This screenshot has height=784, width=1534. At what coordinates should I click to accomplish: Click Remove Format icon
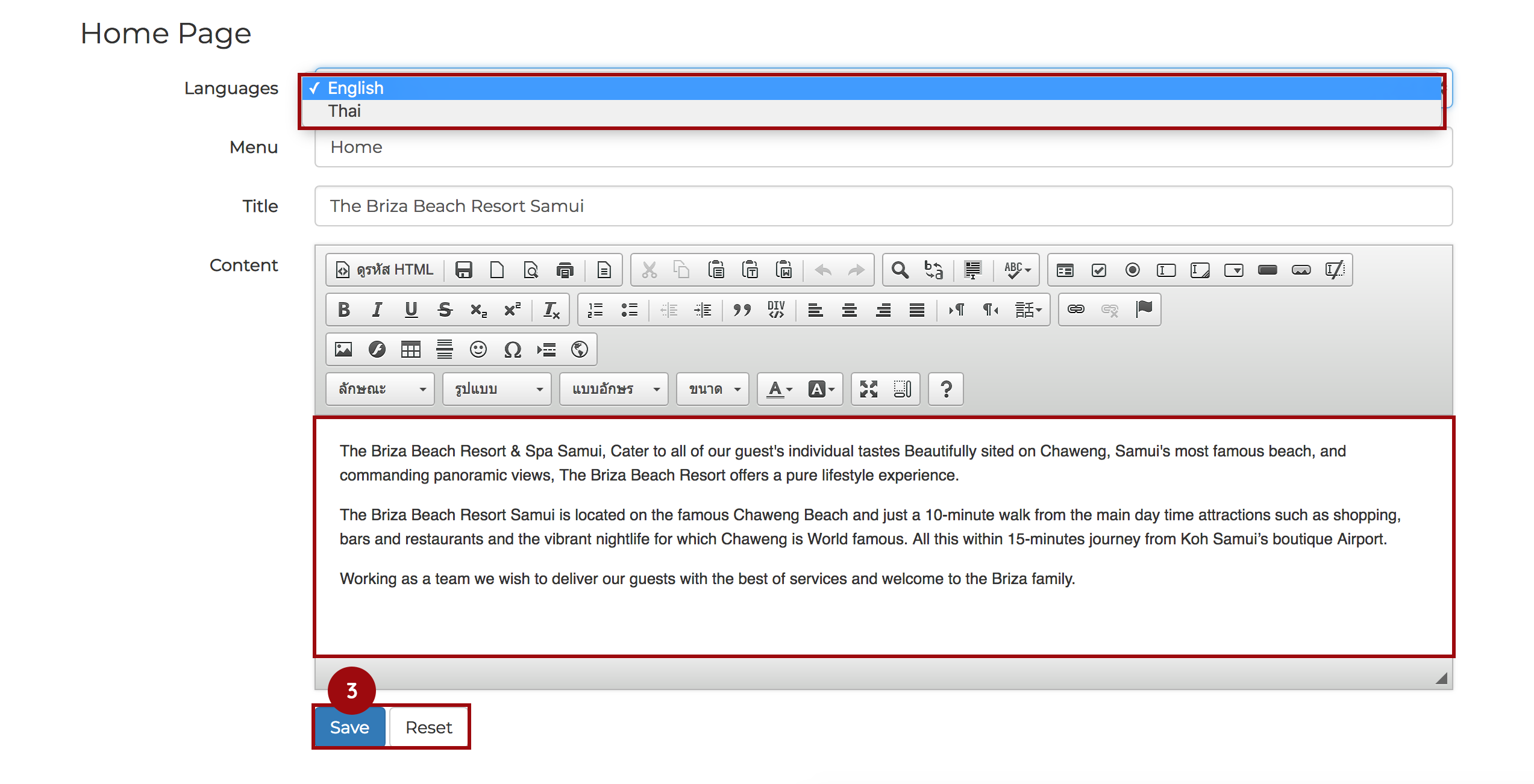pos(551,310)
